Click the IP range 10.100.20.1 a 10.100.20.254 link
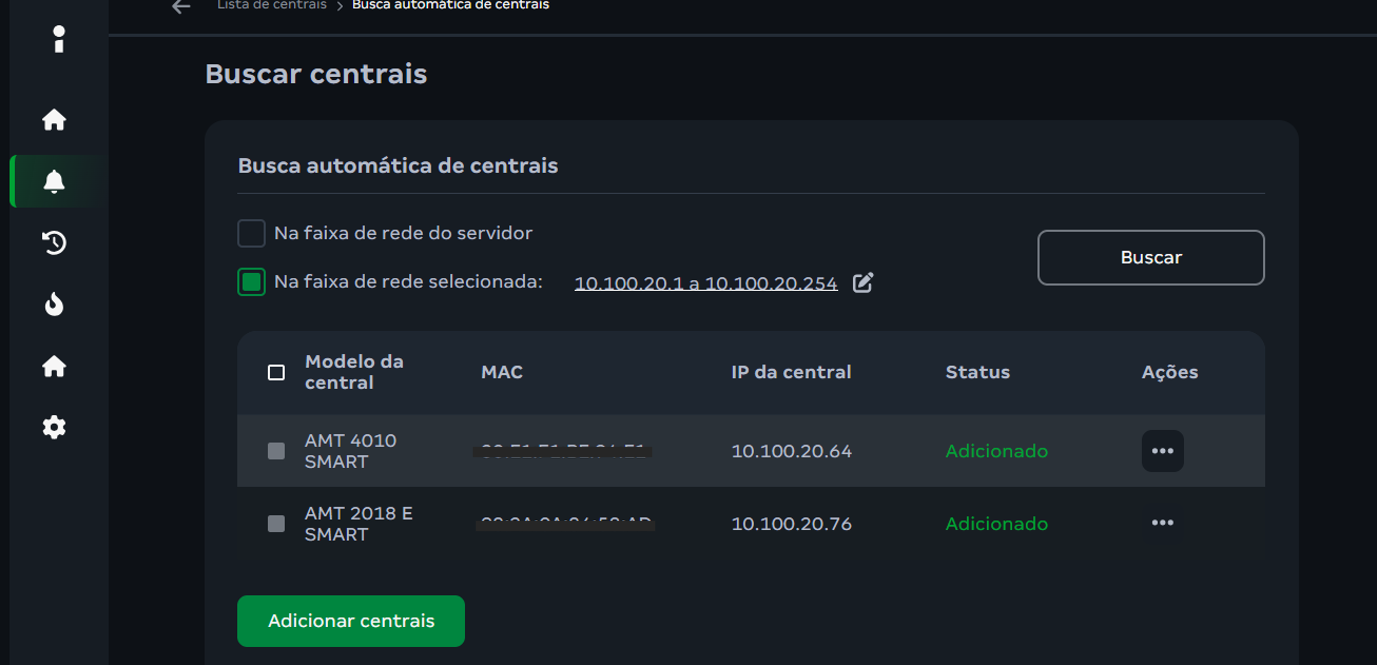 point(706,283)
